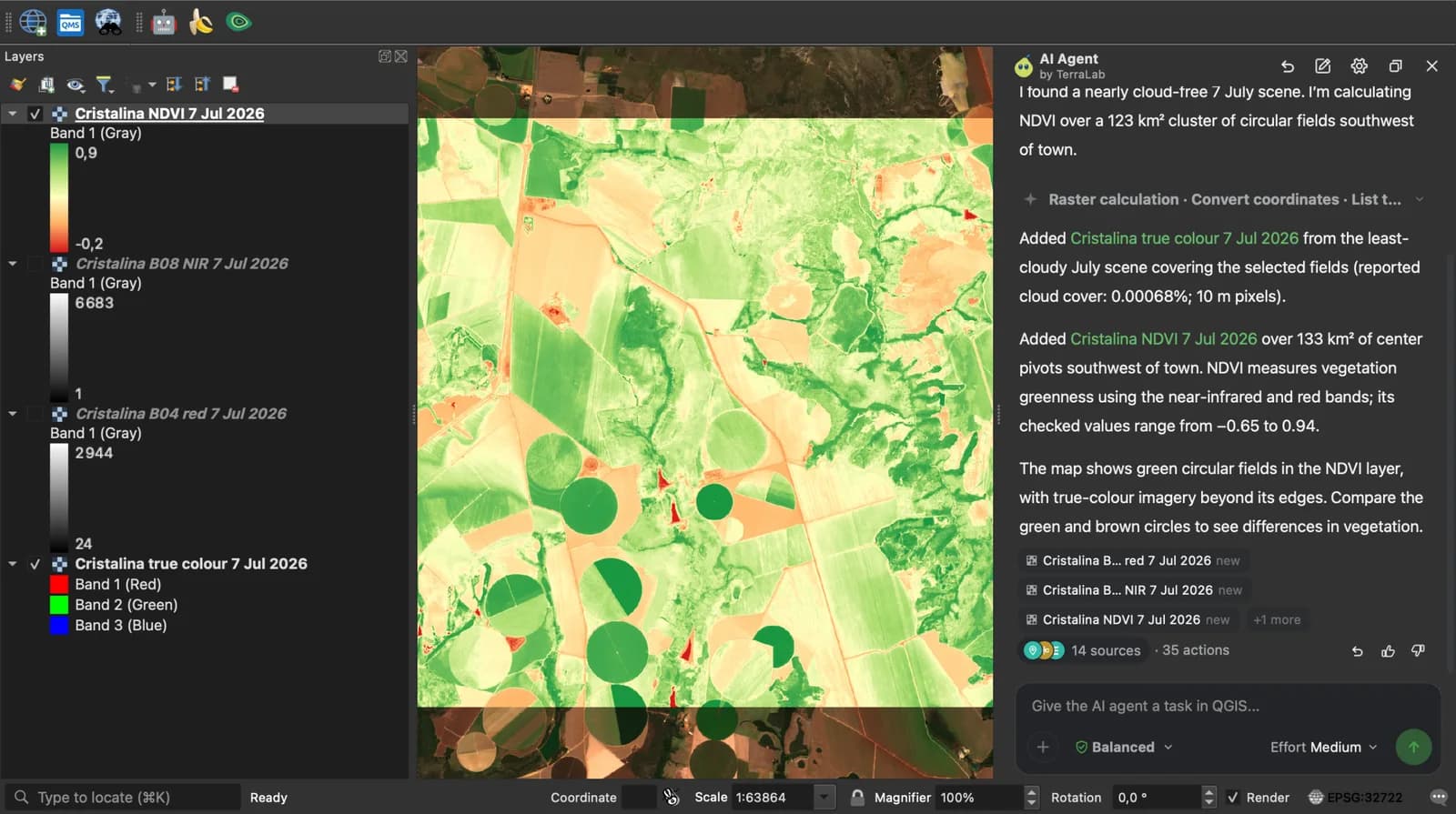Open the green eye-shaped plugin icon

point(239,22)
